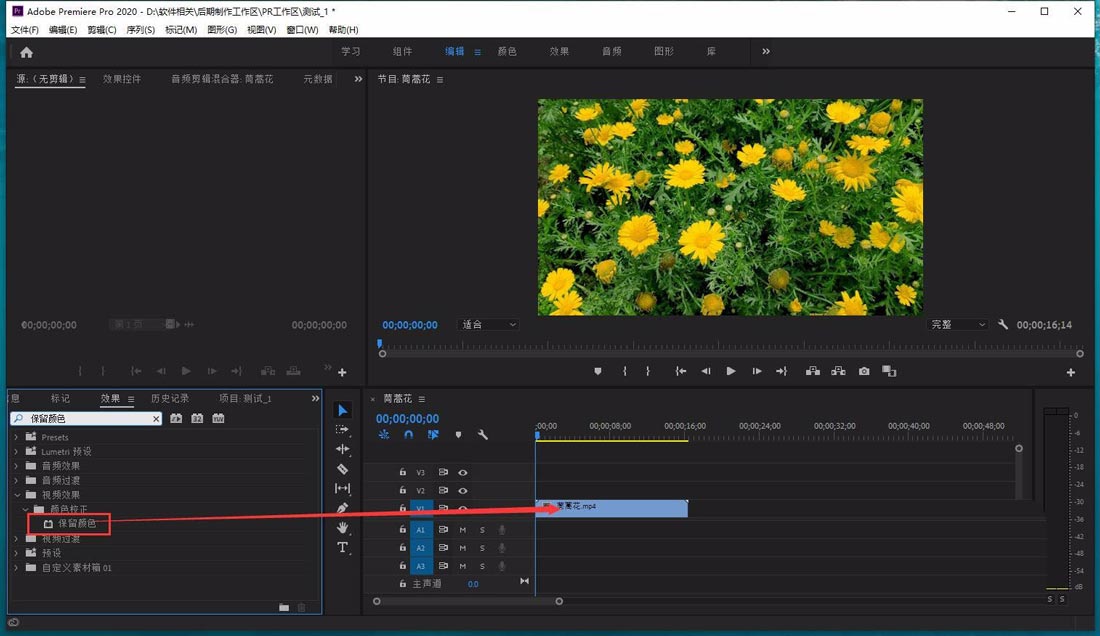This screenshot has height=636, width=1100.
Task: Play the program monitor video
Action: click(731, 371)
